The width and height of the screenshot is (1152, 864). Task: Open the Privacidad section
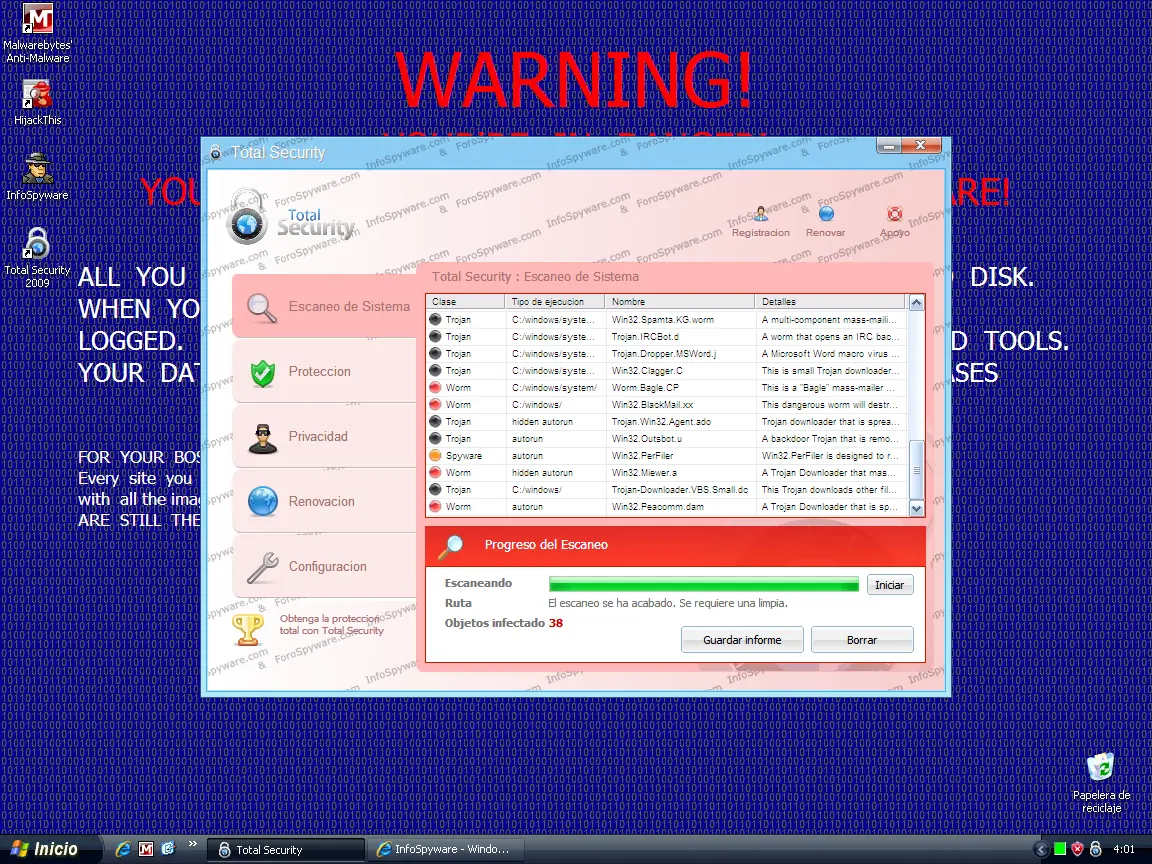(x=325, y=436)
